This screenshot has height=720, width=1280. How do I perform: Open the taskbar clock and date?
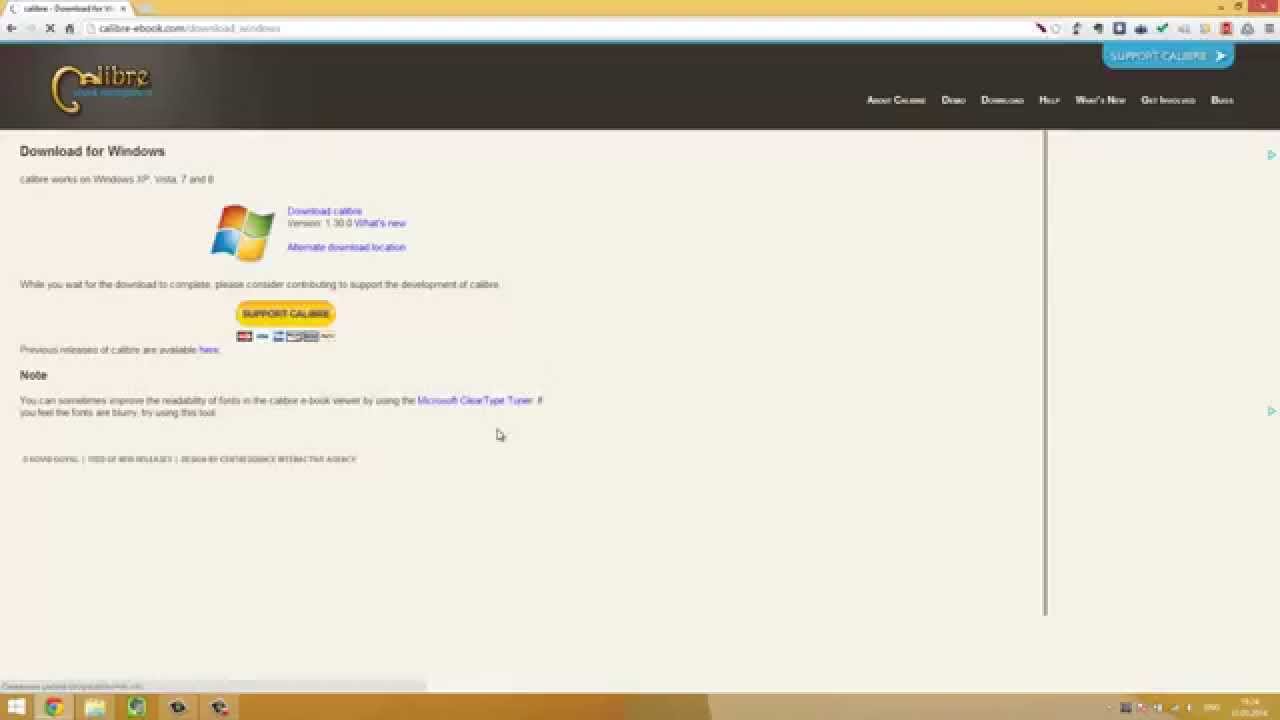1250,708
